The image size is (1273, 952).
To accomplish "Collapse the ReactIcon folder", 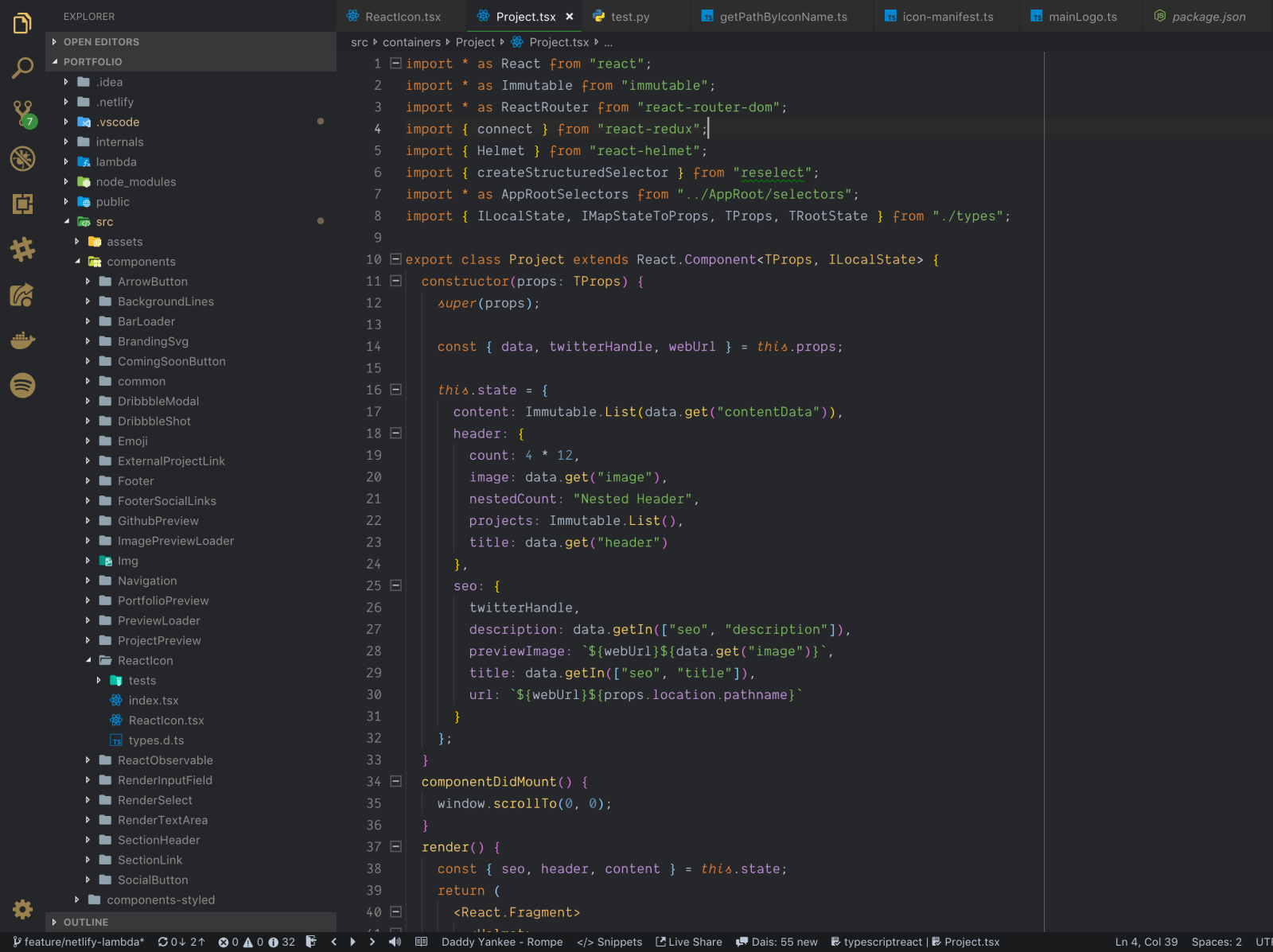I will (x=191, y=660).
